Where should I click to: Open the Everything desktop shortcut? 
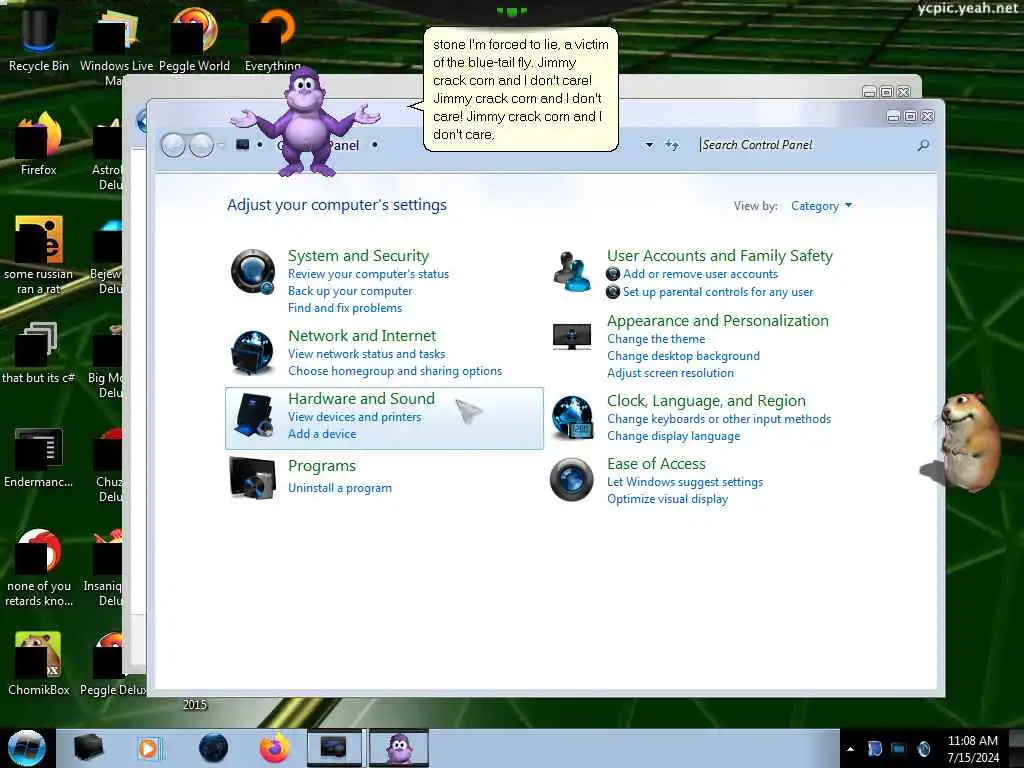pos(272,39)
